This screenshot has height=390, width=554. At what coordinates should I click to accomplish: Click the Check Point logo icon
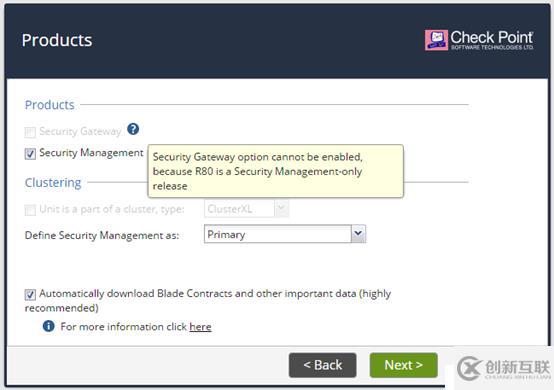436,40
